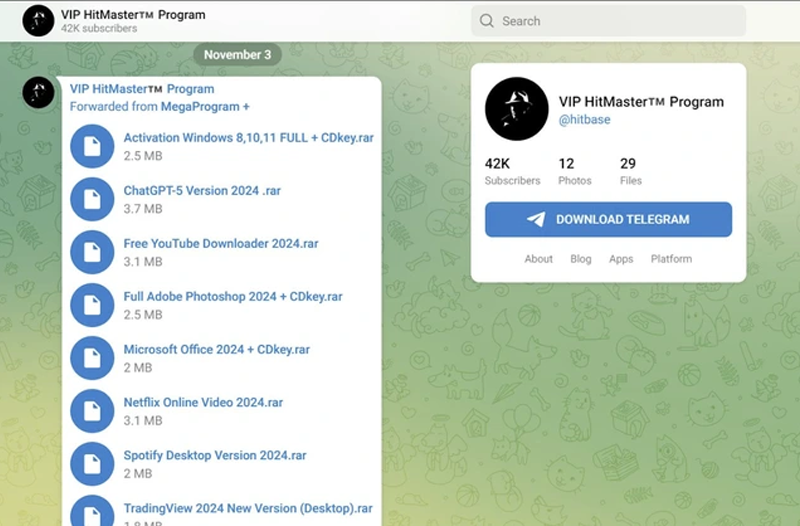Image resolution: width=800 pixels, height=526 pixels.
Task: Click the large profile avatar in info card
Action: [516, 109]
